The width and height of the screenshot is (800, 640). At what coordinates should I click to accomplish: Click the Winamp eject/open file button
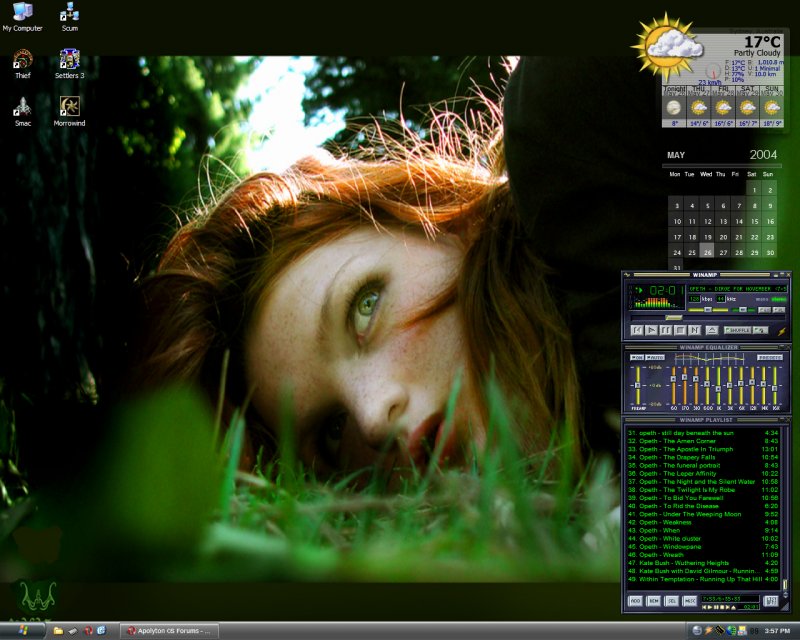click(x=711, y=329)
